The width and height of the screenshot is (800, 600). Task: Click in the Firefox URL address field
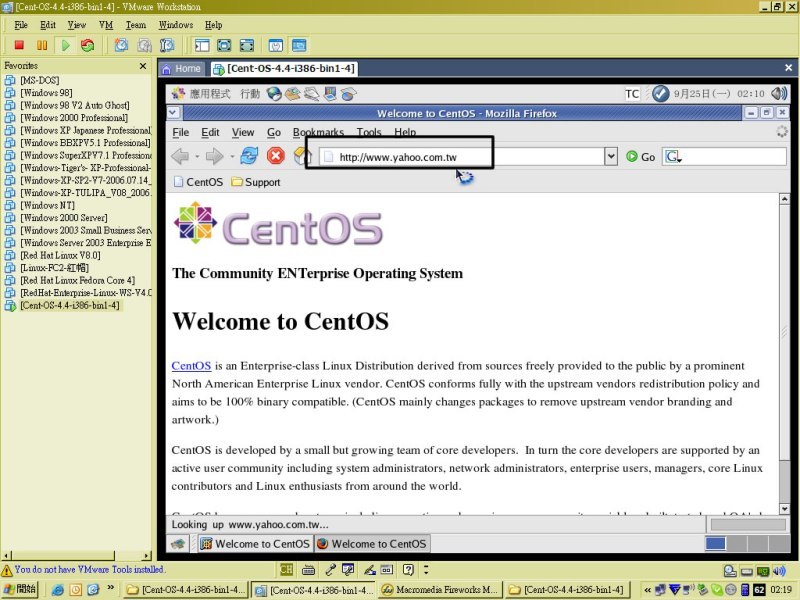(462, 157)
